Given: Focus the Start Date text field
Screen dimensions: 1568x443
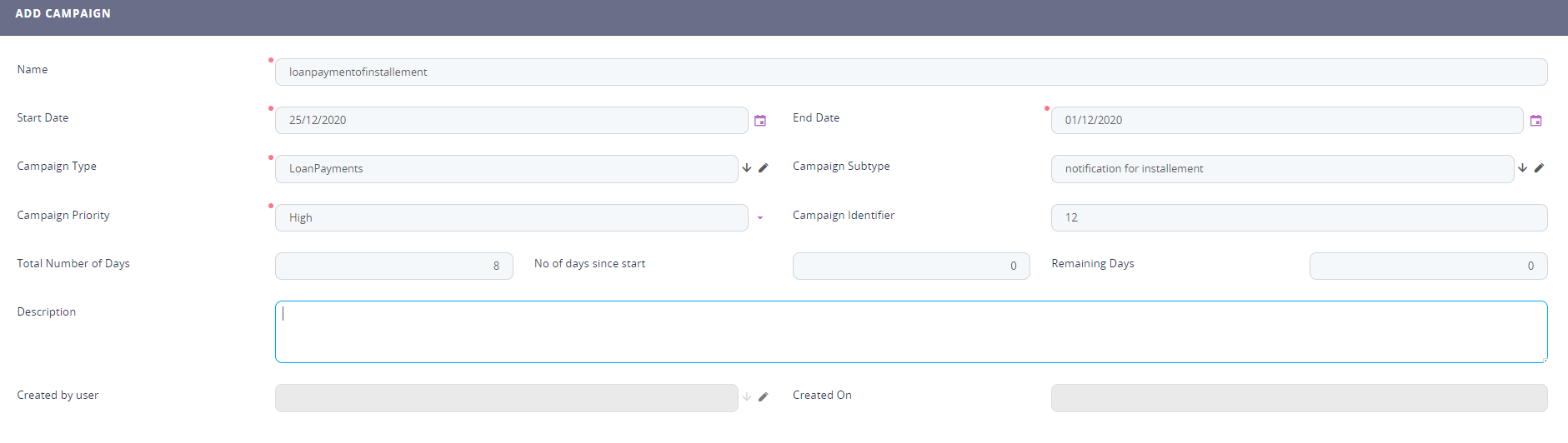Looking at the screenshot, I should click(510, 121).
